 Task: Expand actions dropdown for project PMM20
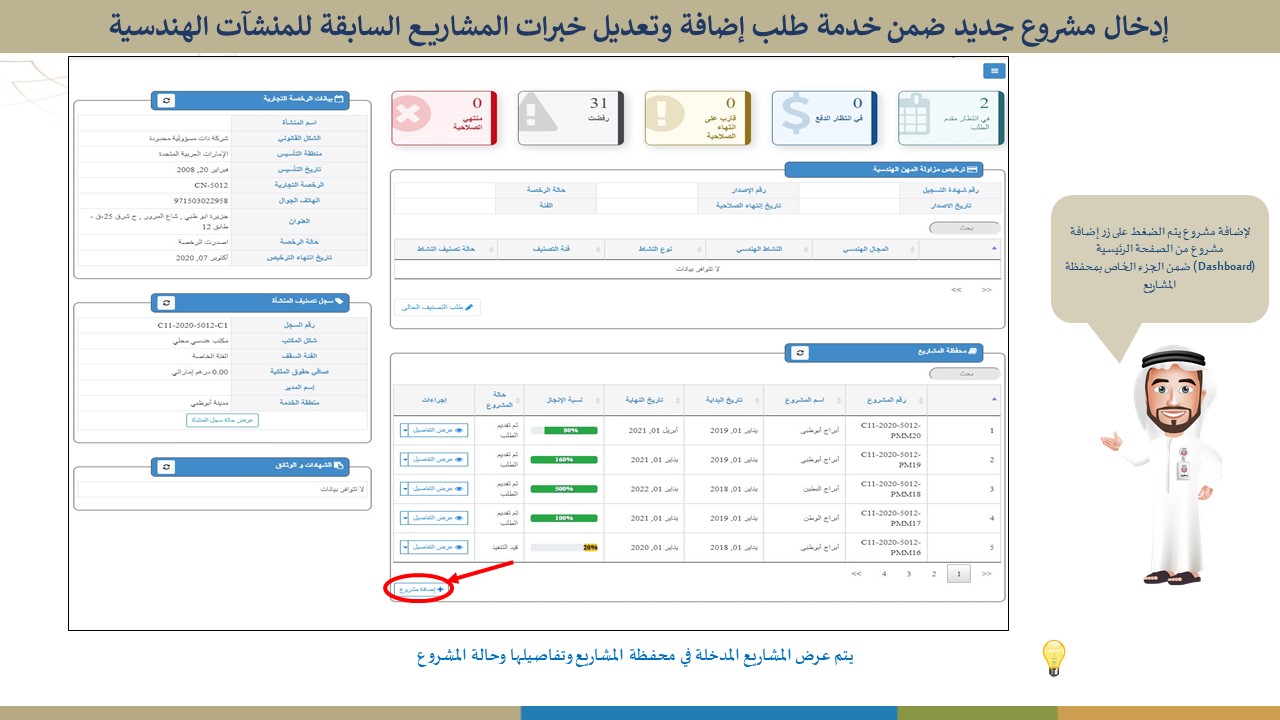point(405,430)
